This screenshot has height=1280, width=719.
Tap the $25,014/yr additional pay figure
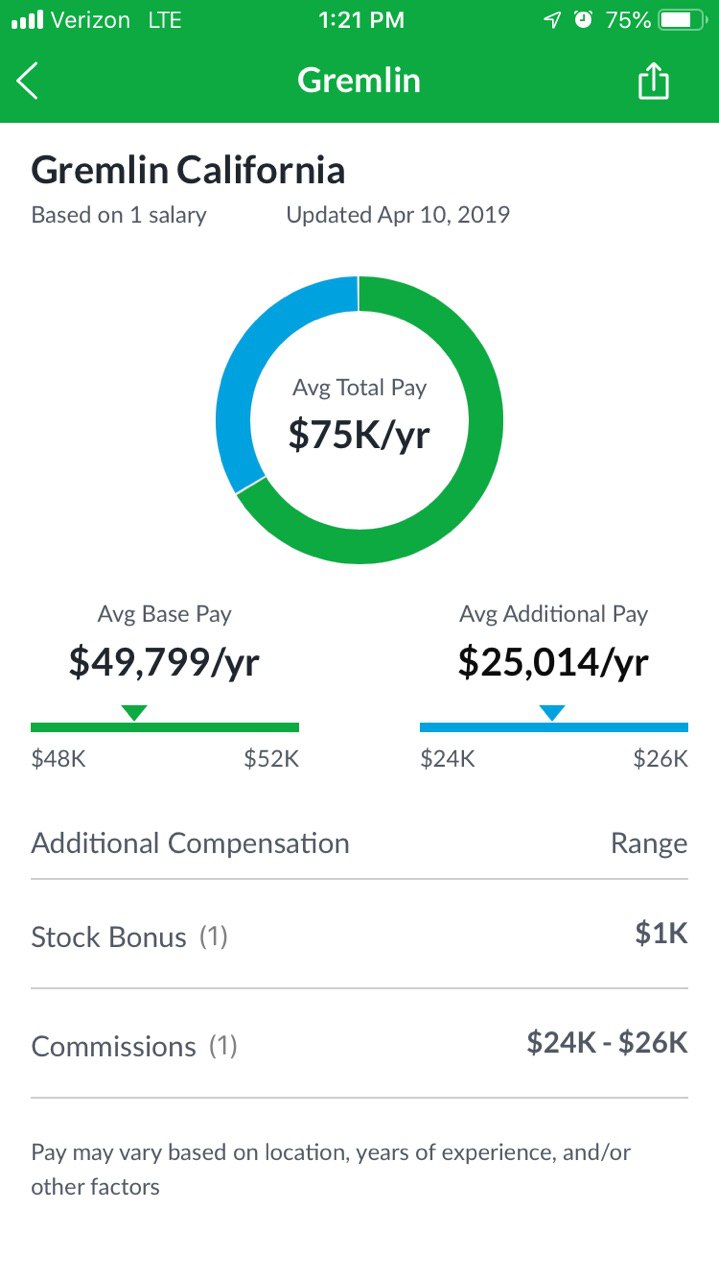(553, 662)
